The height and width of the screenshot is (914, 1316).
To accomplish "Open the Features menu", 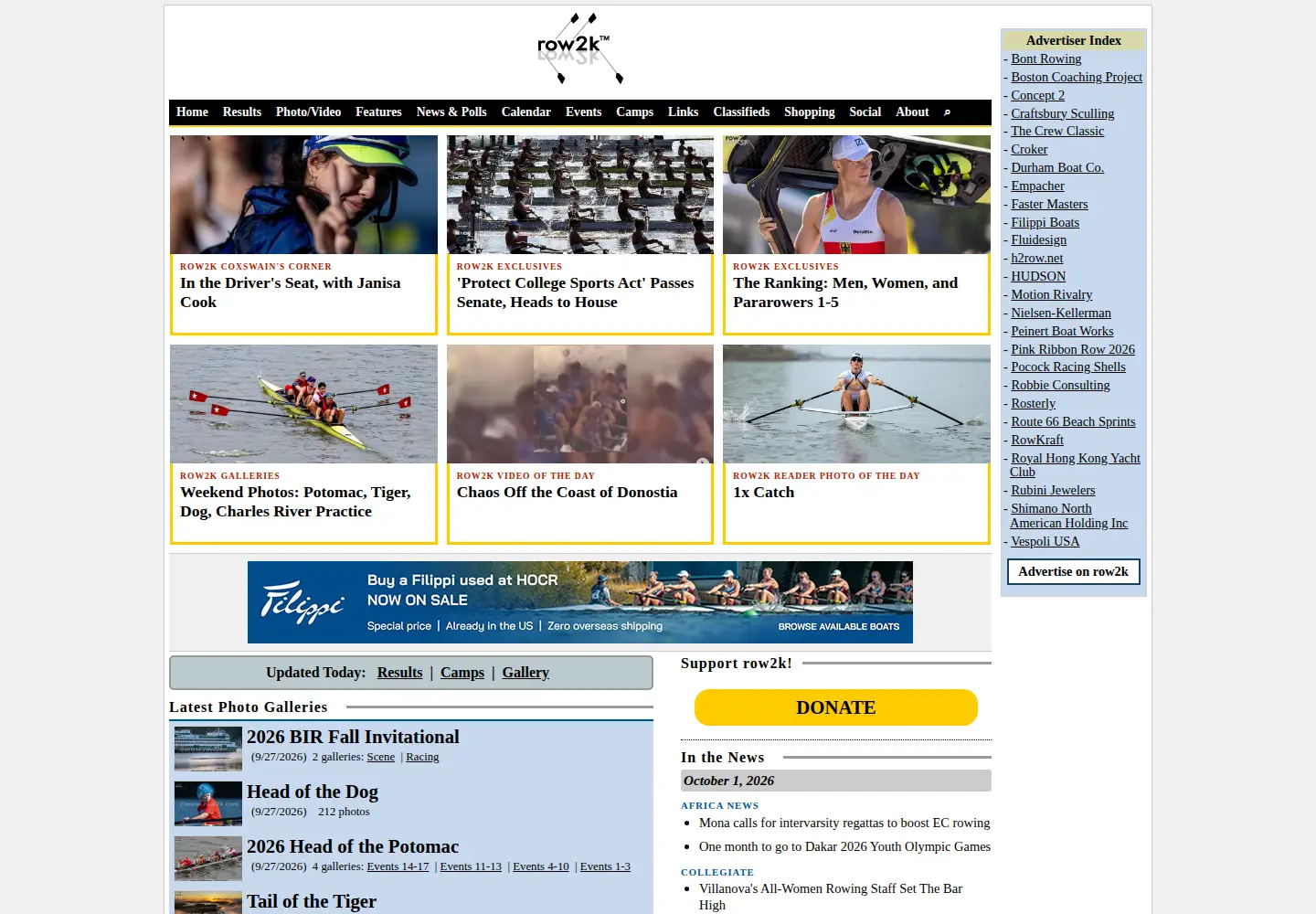I will pos(378,112).
